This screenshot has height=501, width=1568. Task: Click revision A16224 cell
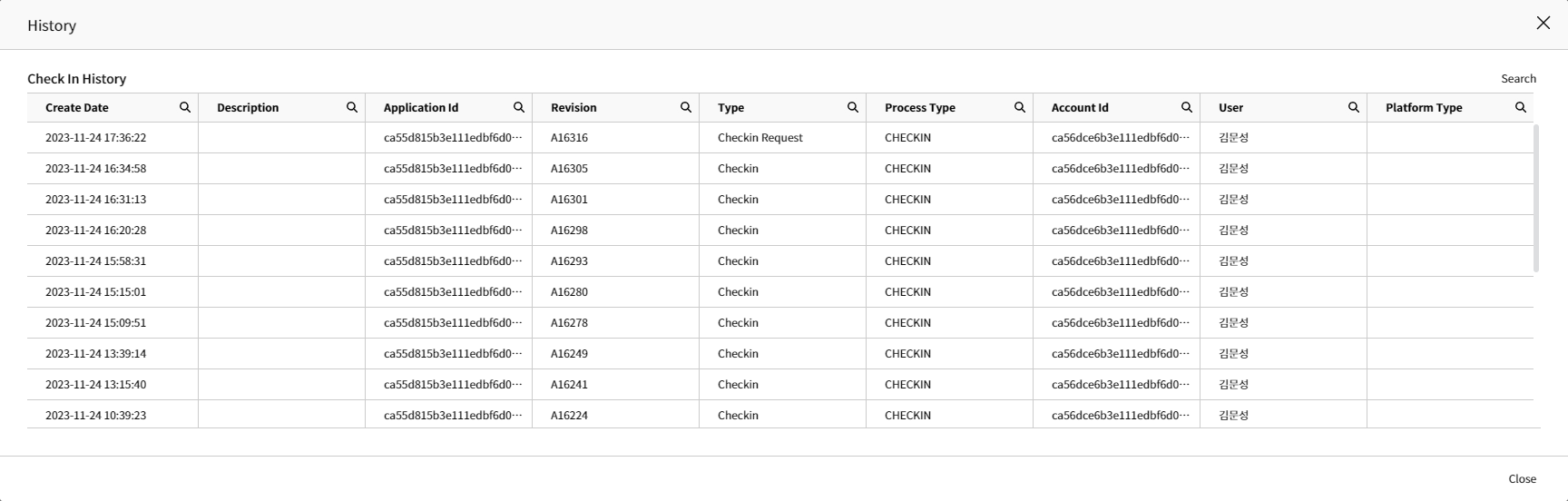615,415
